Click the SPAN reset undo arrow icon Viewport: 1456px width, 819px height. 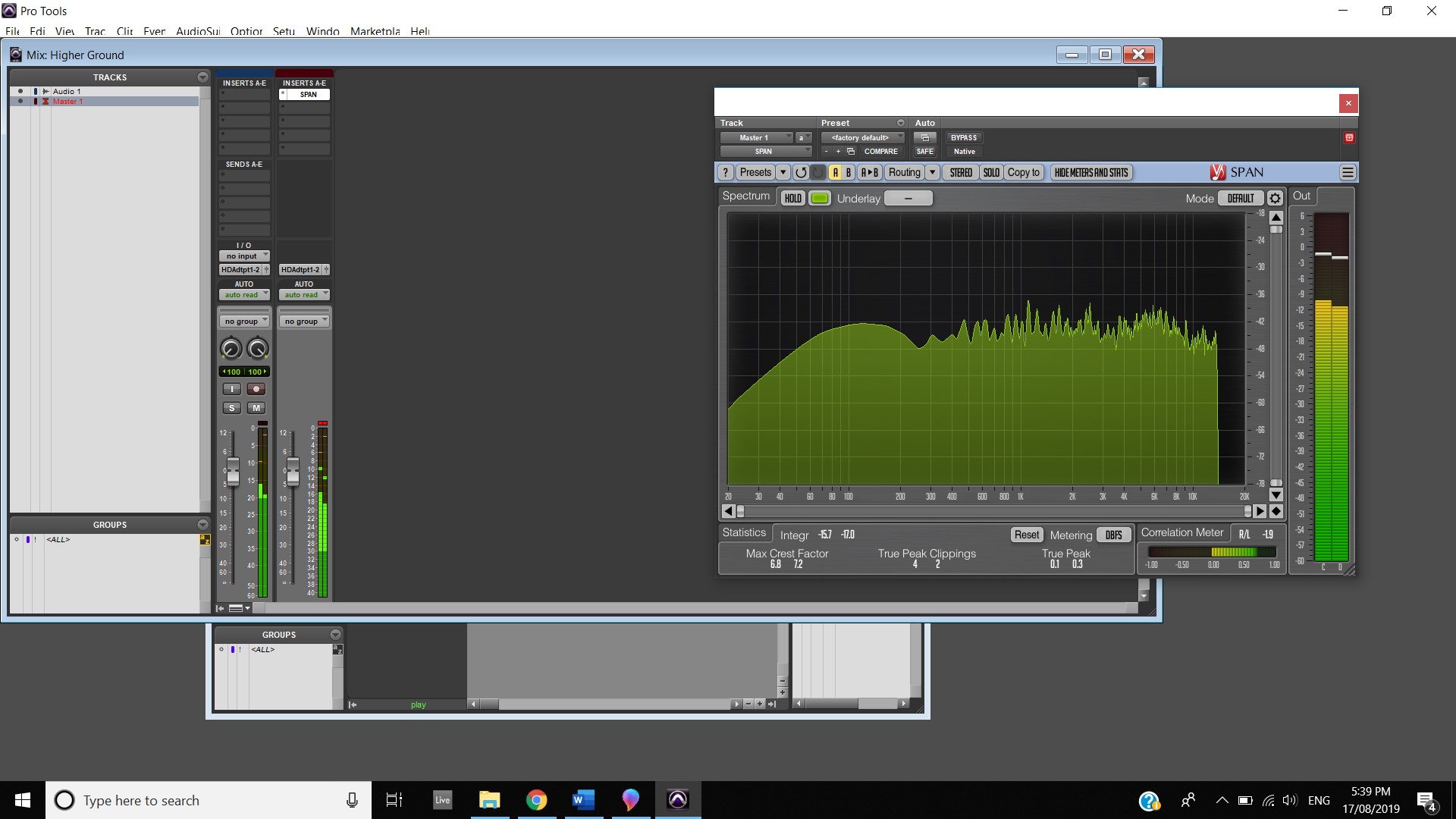(x=801, y=173)
